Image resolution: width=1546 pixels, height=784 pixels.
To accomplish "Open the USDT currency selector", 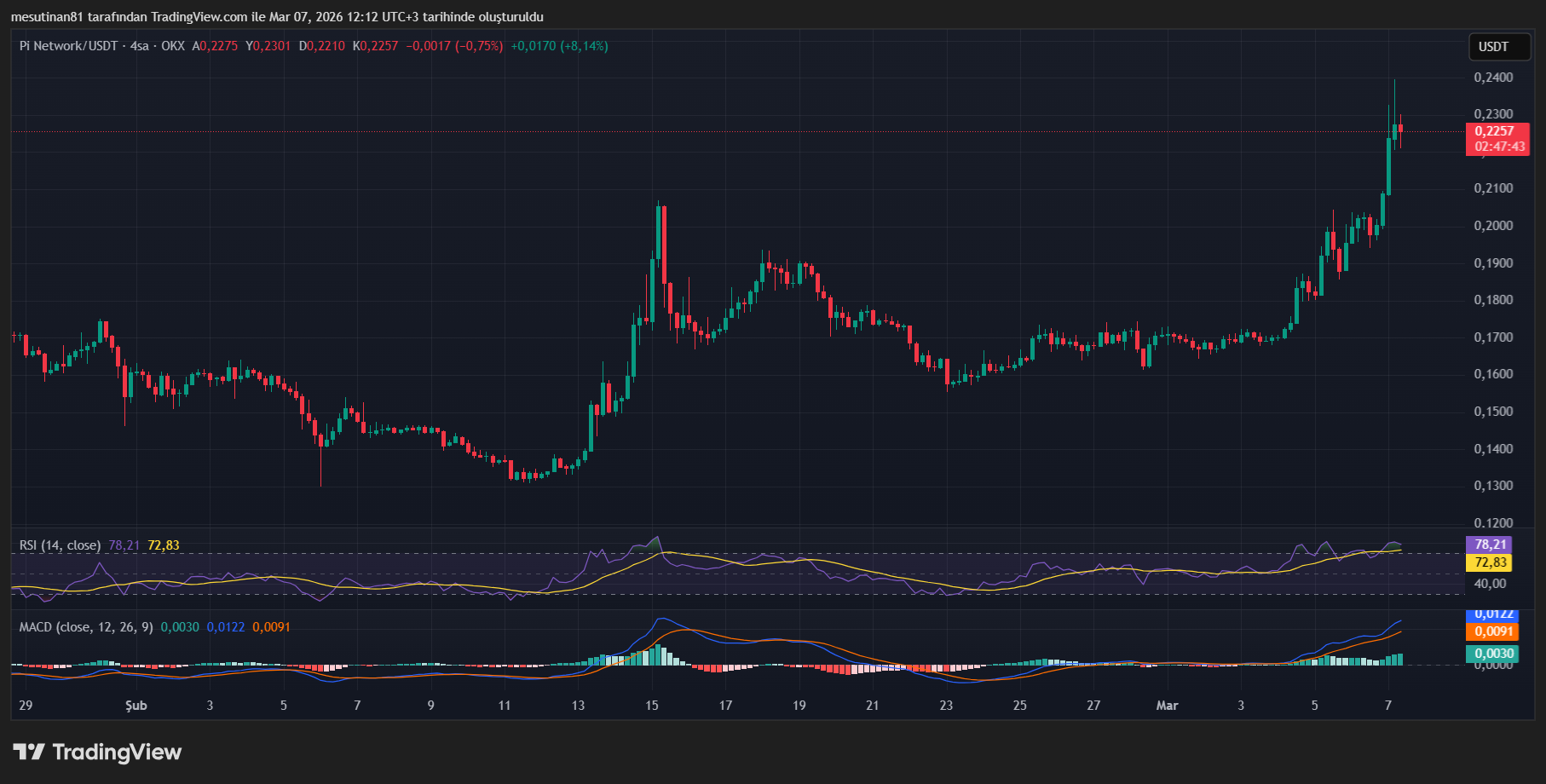I will pyautogui.click(x=1493, y=47).
